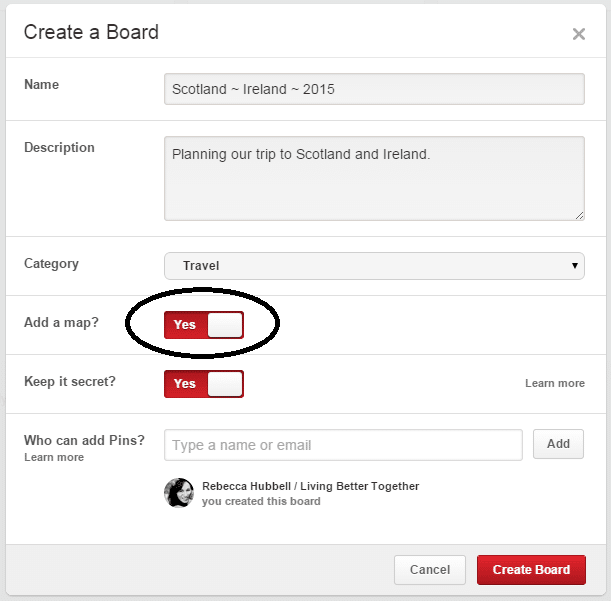Toggle the Keep it secret switch
Image resolution: width=611 pixels, height=601 pixels.
(204, 384)
